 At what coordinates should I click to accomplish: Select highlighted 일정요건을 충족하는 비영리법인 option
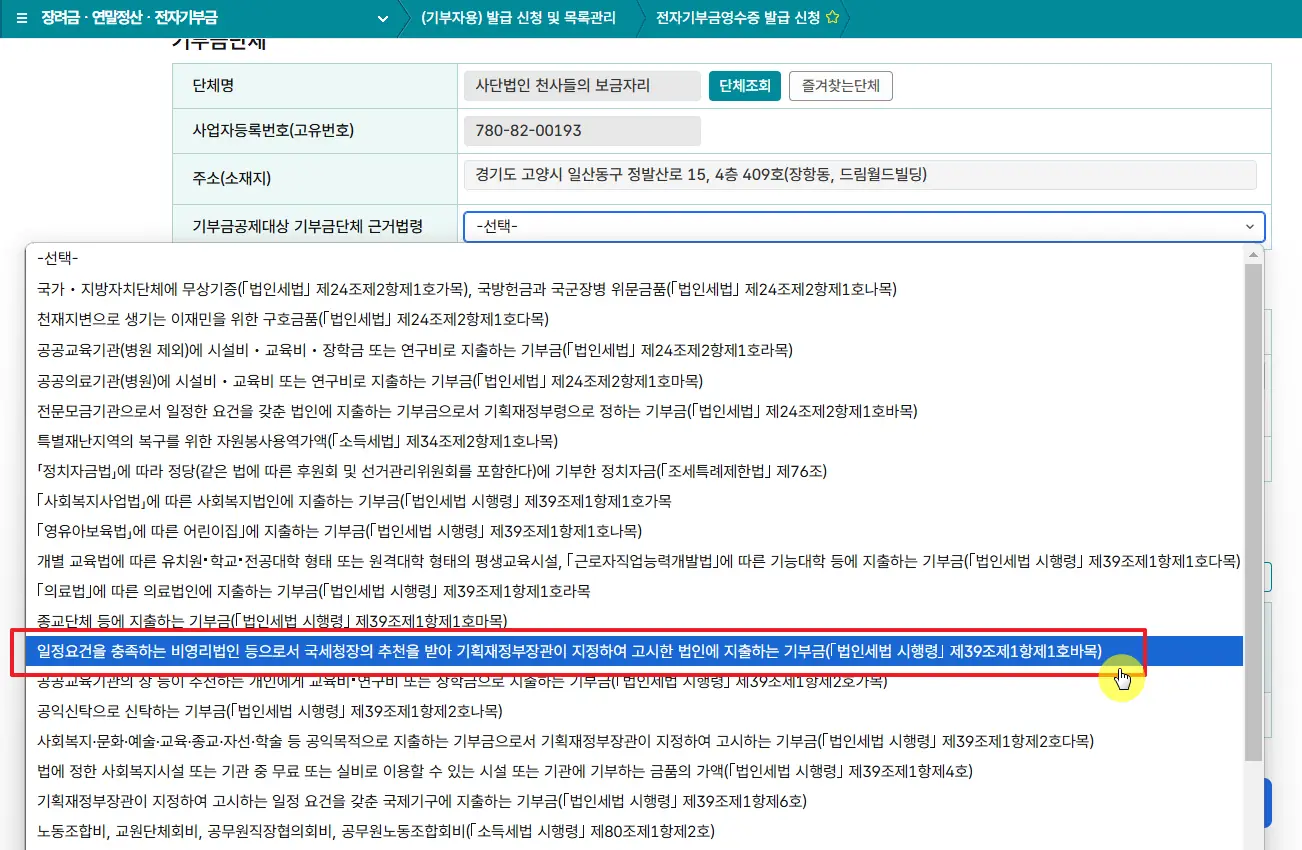[569, 652]
